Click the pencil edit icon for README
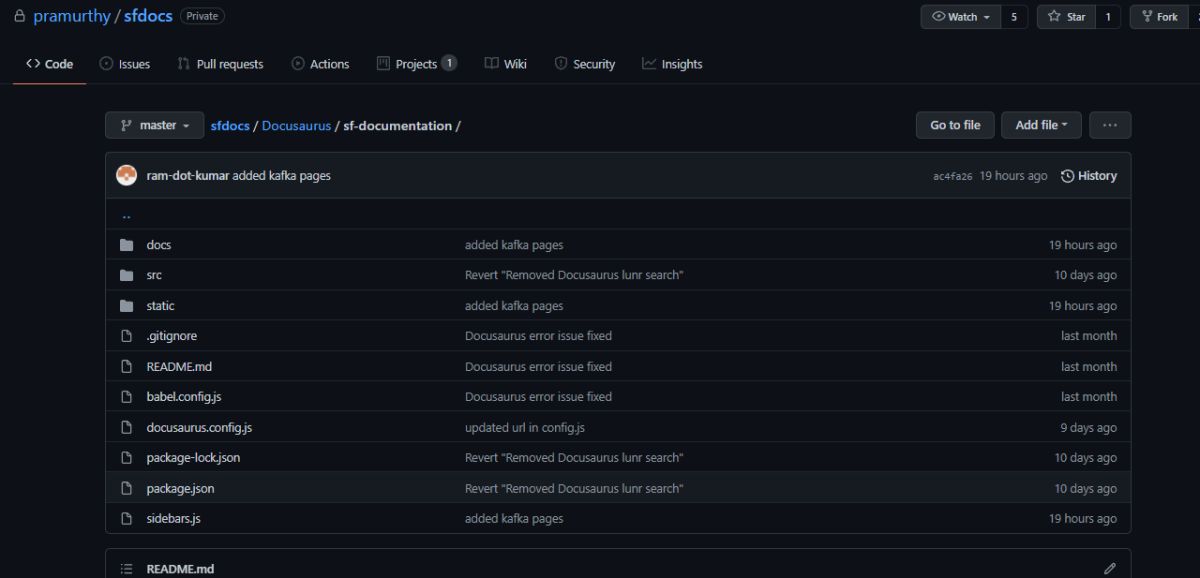This screenshot has height=578, width=1200. [x=1110, y=568]
